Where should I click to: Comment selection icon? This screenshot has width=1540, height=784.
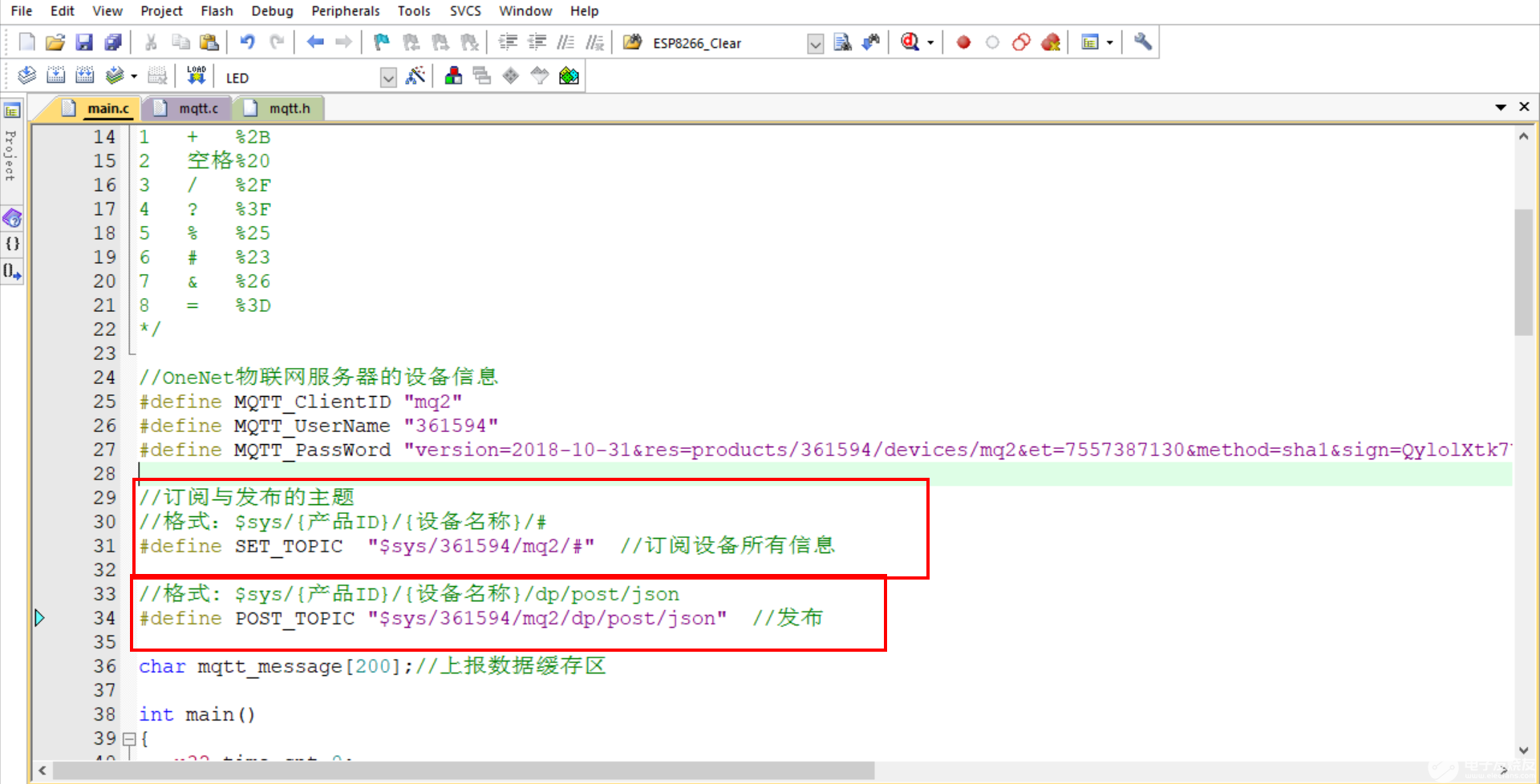(565, 42)
